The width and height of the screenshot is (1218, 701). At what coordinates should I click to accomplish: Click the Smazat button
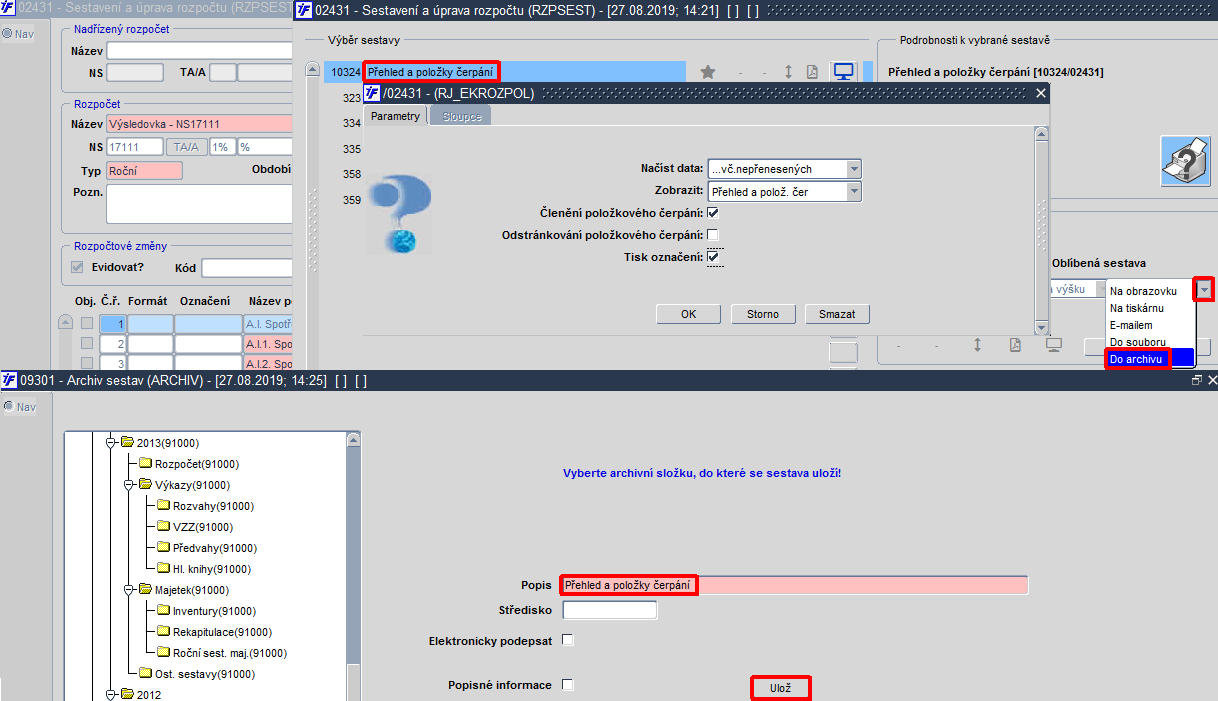coord(837,314)
